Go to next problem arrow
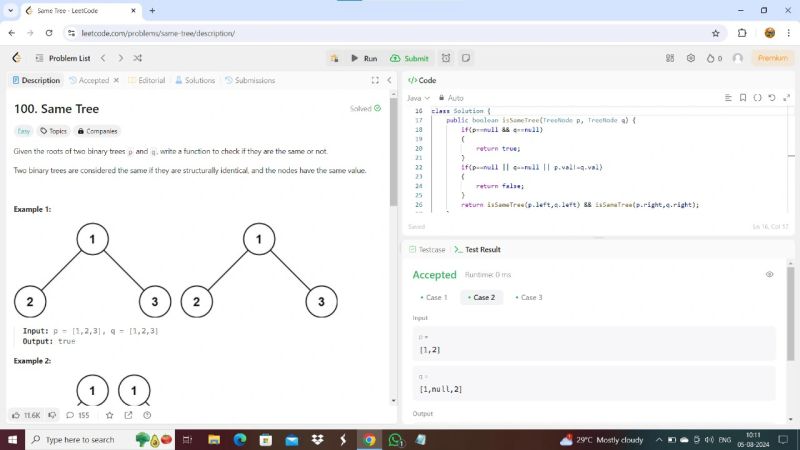 click(120, 58)
